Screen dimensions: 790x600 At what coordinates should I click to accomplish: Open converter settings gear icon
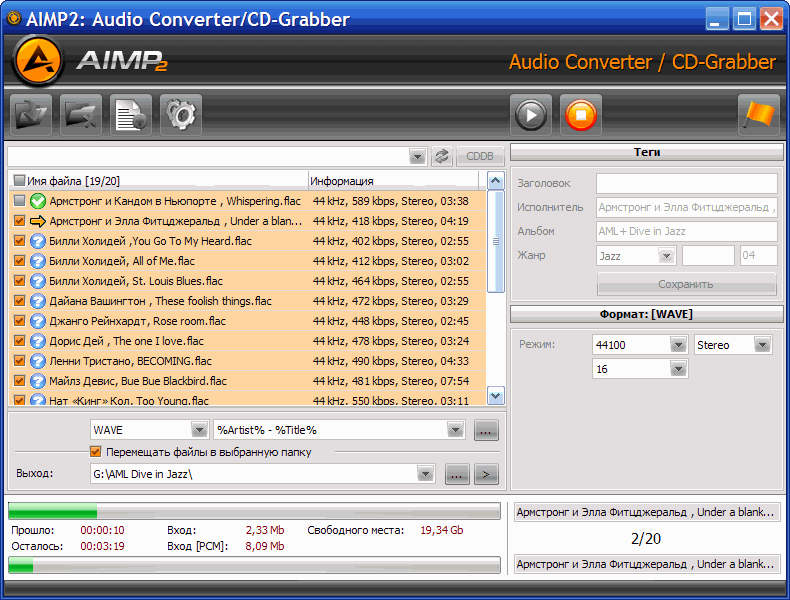click(x=181, y=115)
